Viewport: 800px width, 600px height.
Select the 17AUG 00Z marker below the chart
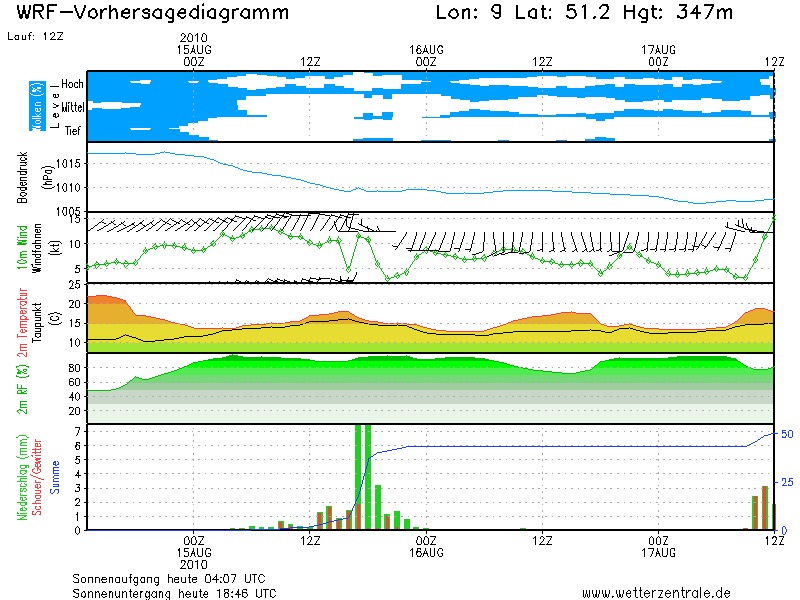pos(658,546)
